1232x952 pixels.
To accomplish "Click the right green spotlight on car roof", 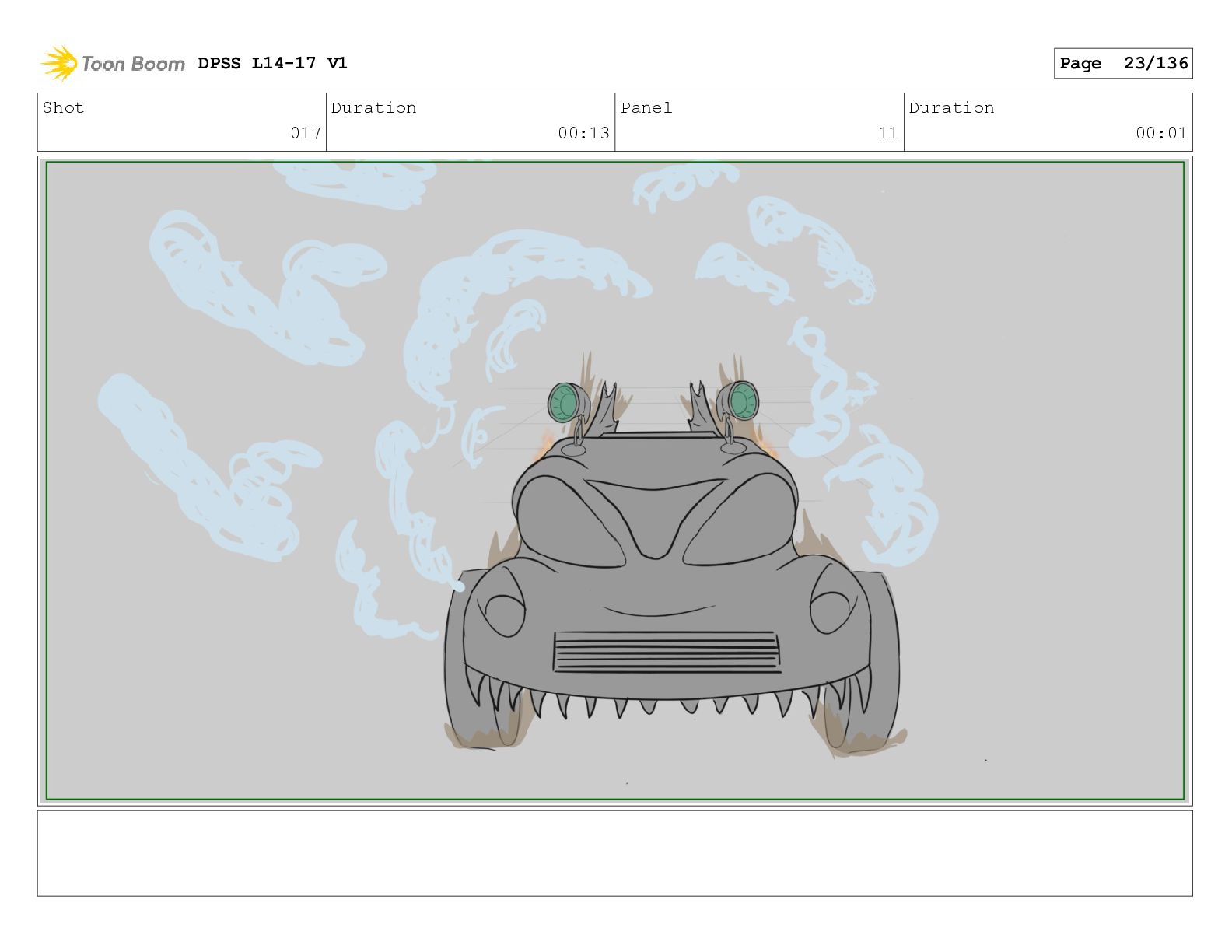I will (741, 401).
